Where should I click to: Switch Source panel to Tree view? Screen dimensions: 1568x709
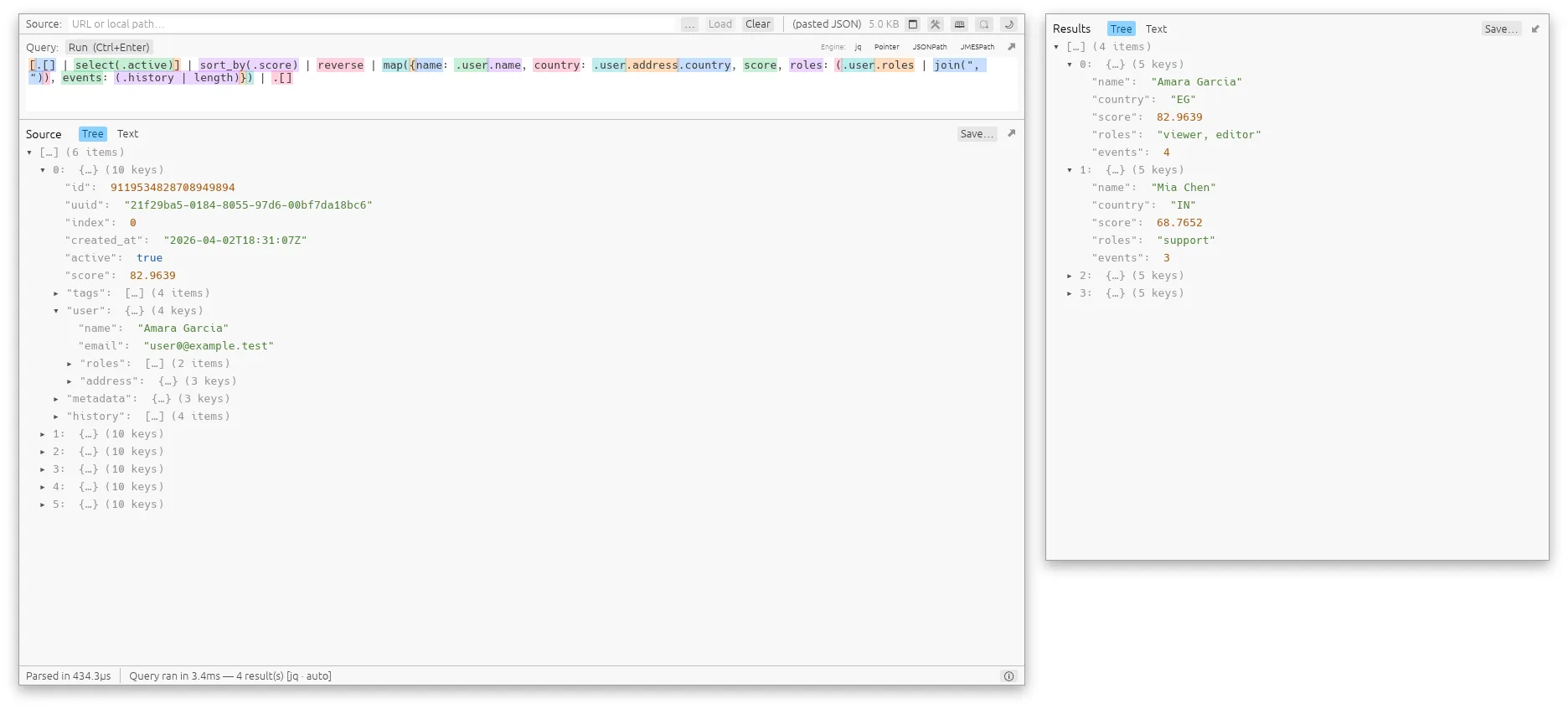click(x=93, y=134)
